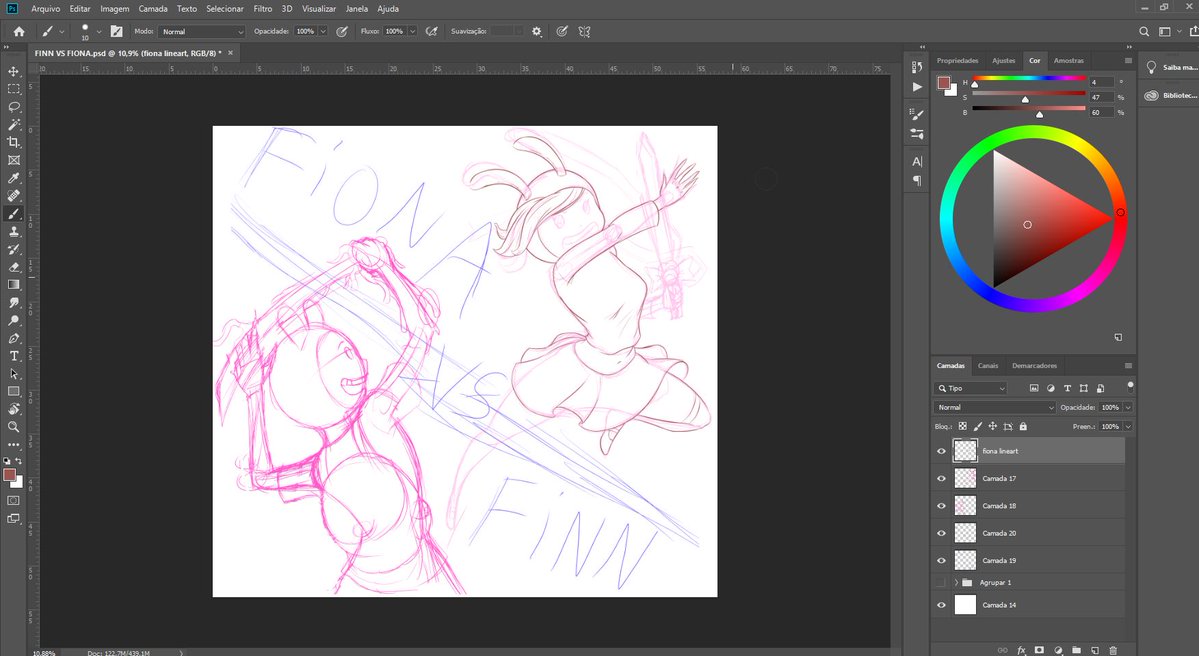The width and height of the screenshot is (1199, 656).
Task: Hide the Camada 14 layer
Action: coord(941,605)
